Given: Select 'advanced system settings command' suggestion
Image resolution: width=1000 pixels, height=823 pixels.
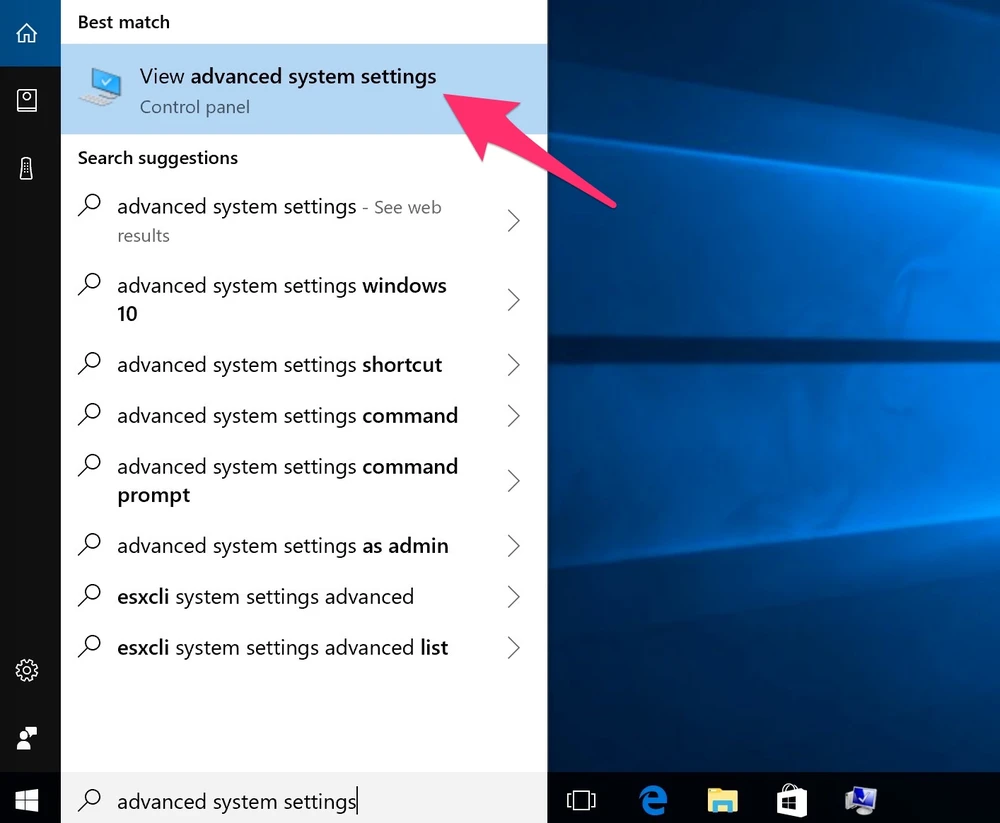Looking at the screenshot, I should click(287, 416).
